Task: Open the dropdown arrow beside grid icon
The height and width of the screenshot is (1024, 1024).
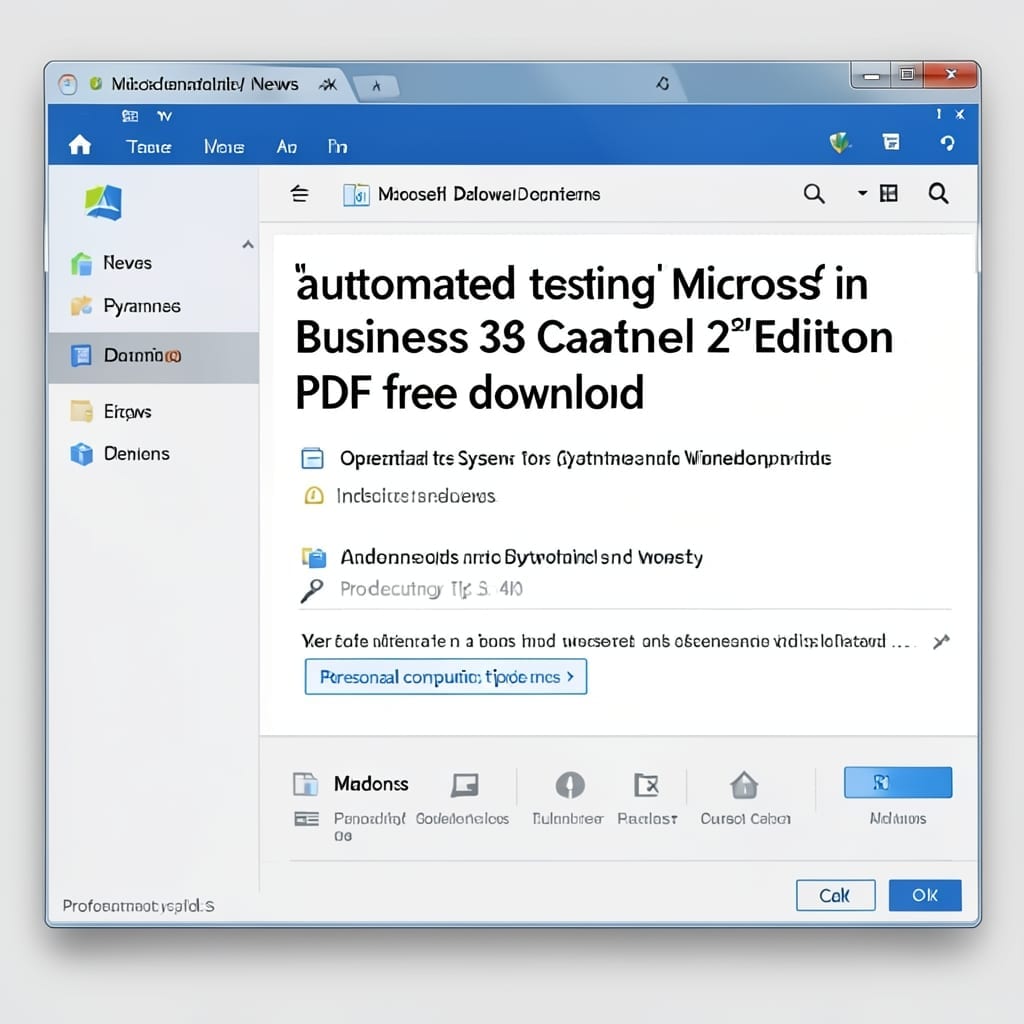Action: pos(863,193)
